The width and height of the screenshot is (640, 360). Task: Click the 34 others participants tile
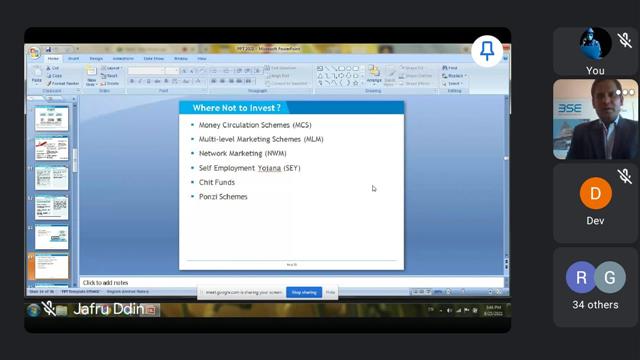point(595,287)
